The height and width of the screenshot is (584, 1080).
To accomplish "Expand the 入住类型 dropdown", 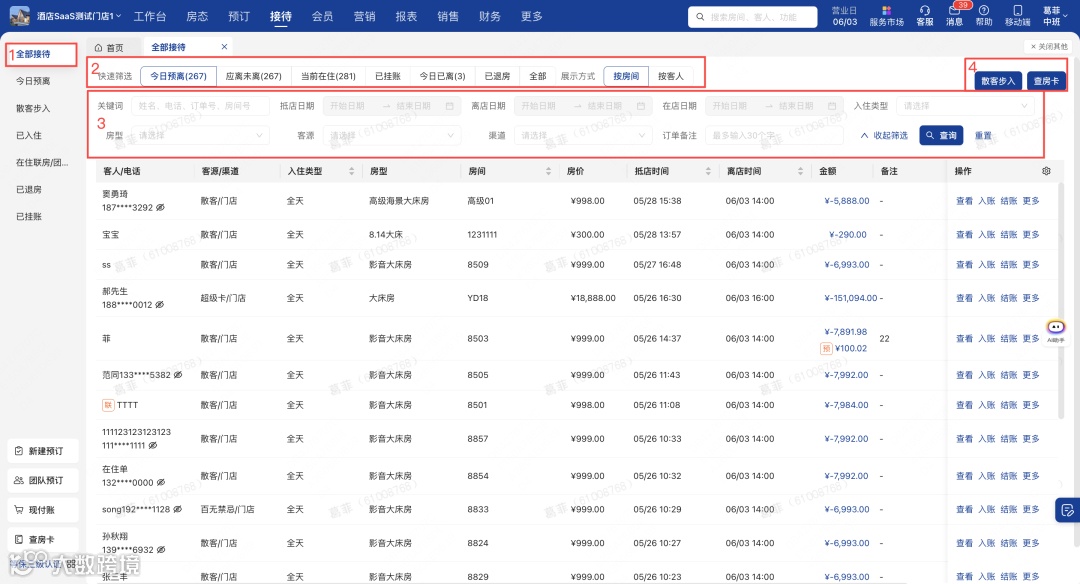I will tap(964, 106).
